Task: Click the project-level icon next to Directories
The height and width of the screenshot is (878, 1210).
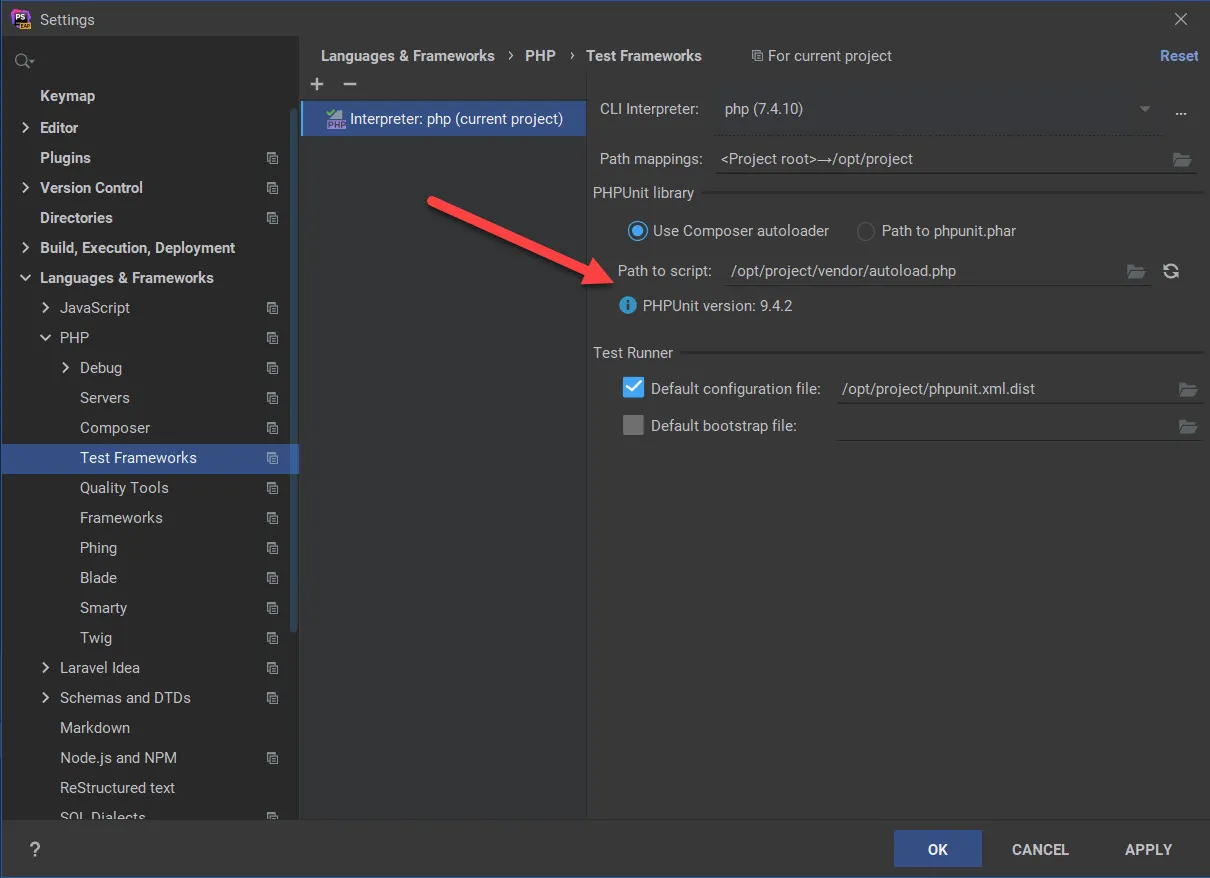Action: (272, 218)
